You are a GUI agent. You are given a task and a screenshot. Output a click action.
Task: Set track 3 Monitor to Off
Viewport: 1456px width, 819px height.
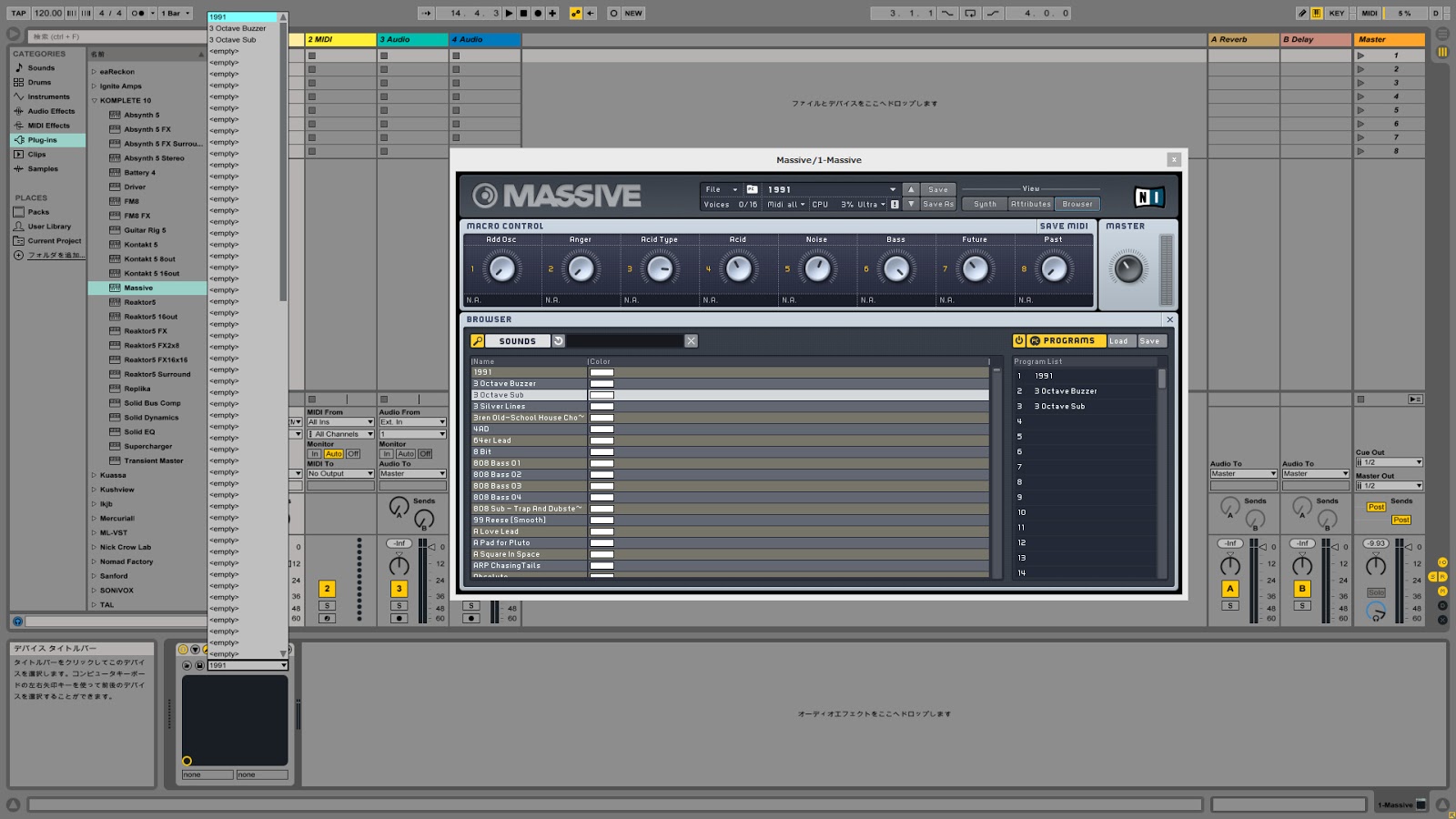[425, 454]
